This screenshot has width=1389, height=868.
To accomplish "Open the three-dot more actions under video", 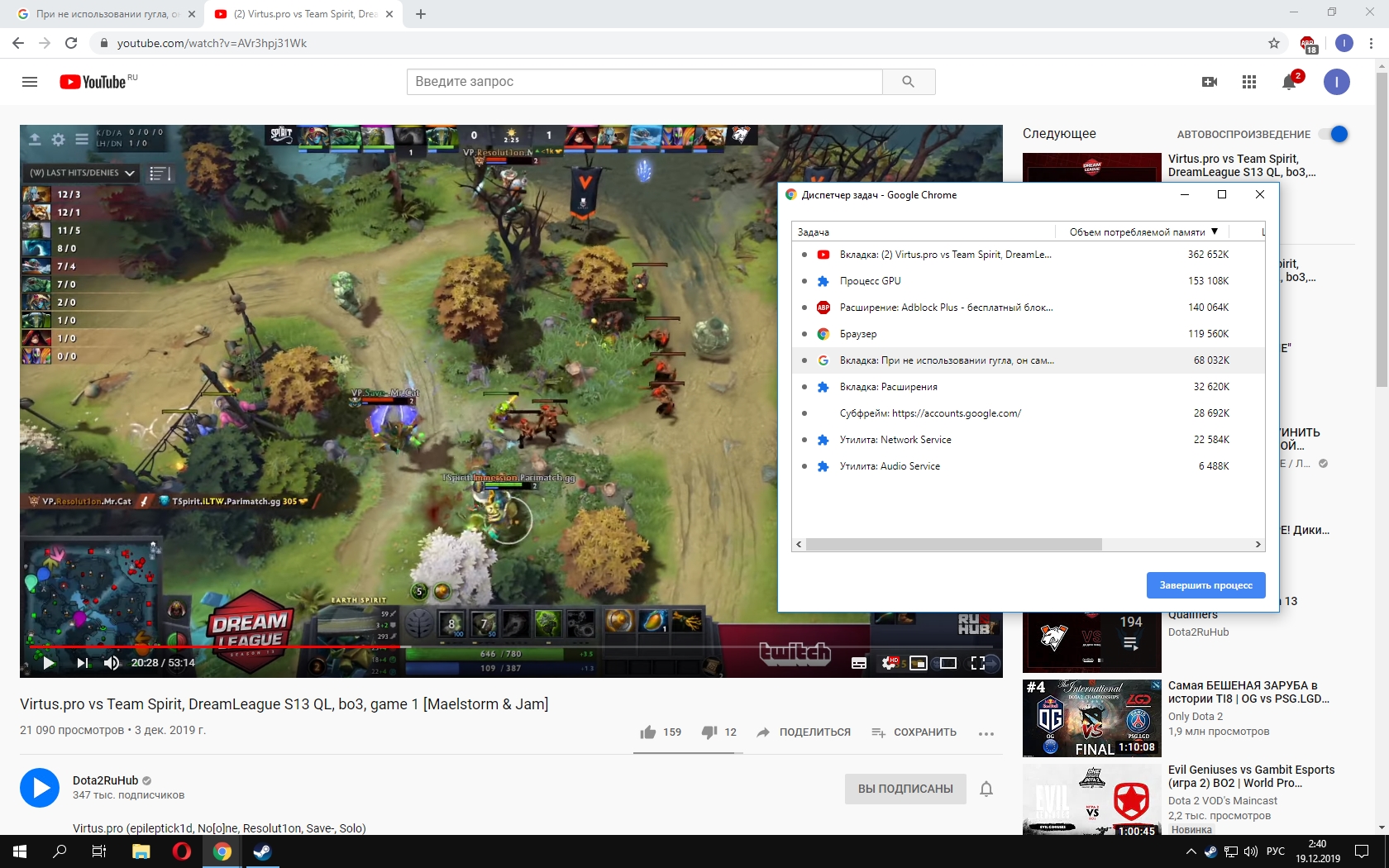I will pos(986,733).
